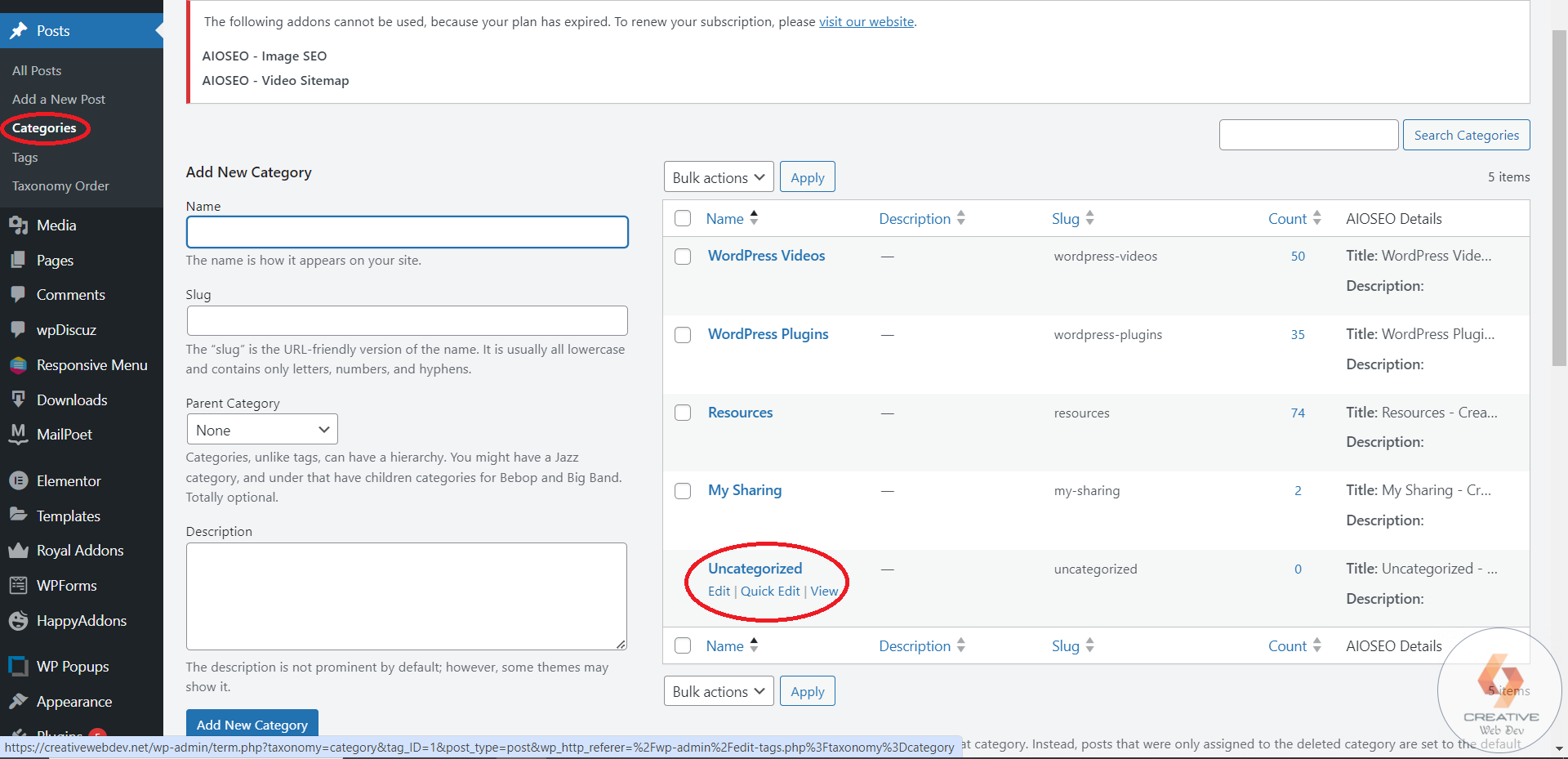Click bottom footer Count sort arrows

(1317, 645)
